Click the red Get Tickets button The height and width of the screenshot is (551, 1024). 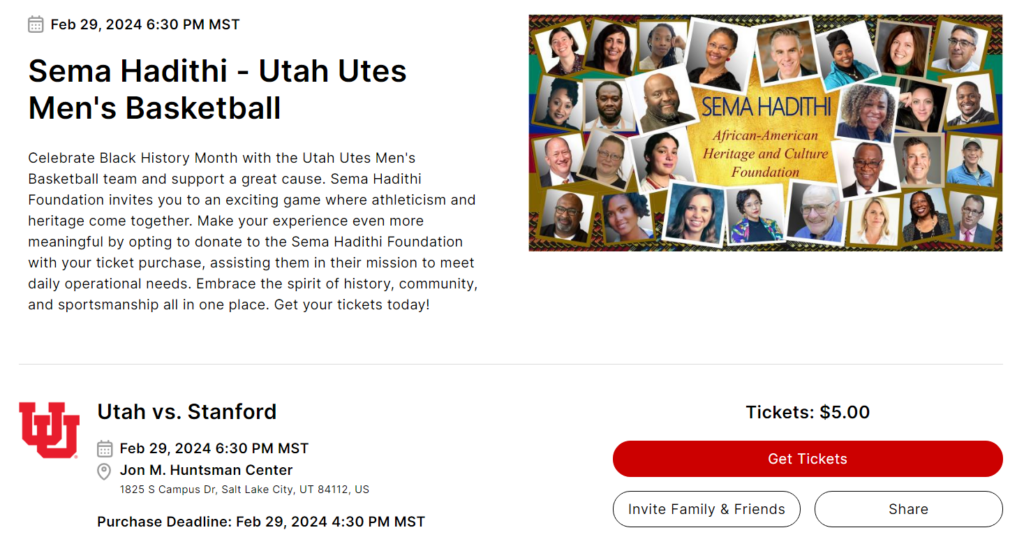coord(807,459)
